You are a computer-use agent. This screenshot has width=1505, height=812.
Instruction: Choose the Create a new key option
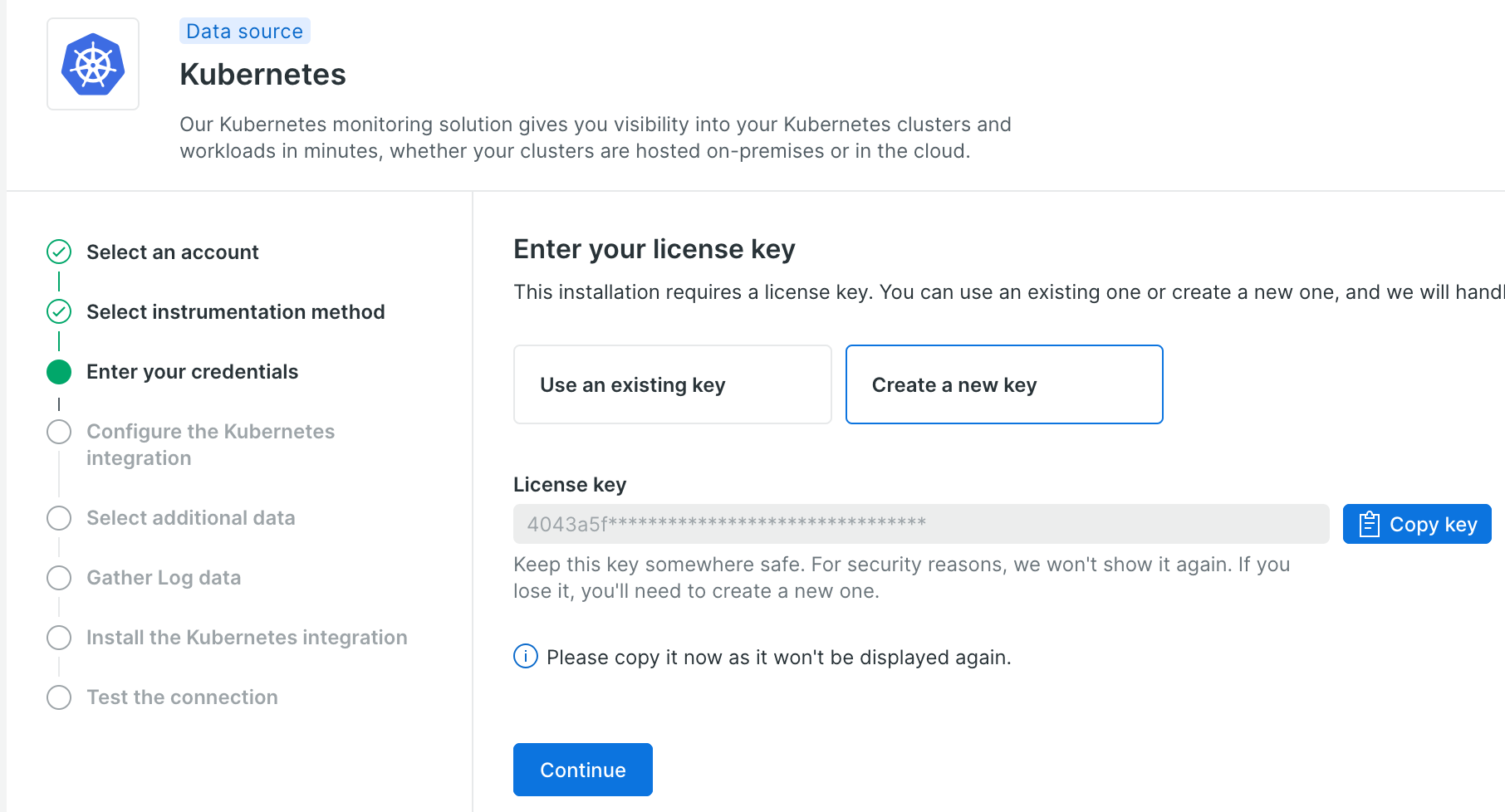tap(1004, 384)
